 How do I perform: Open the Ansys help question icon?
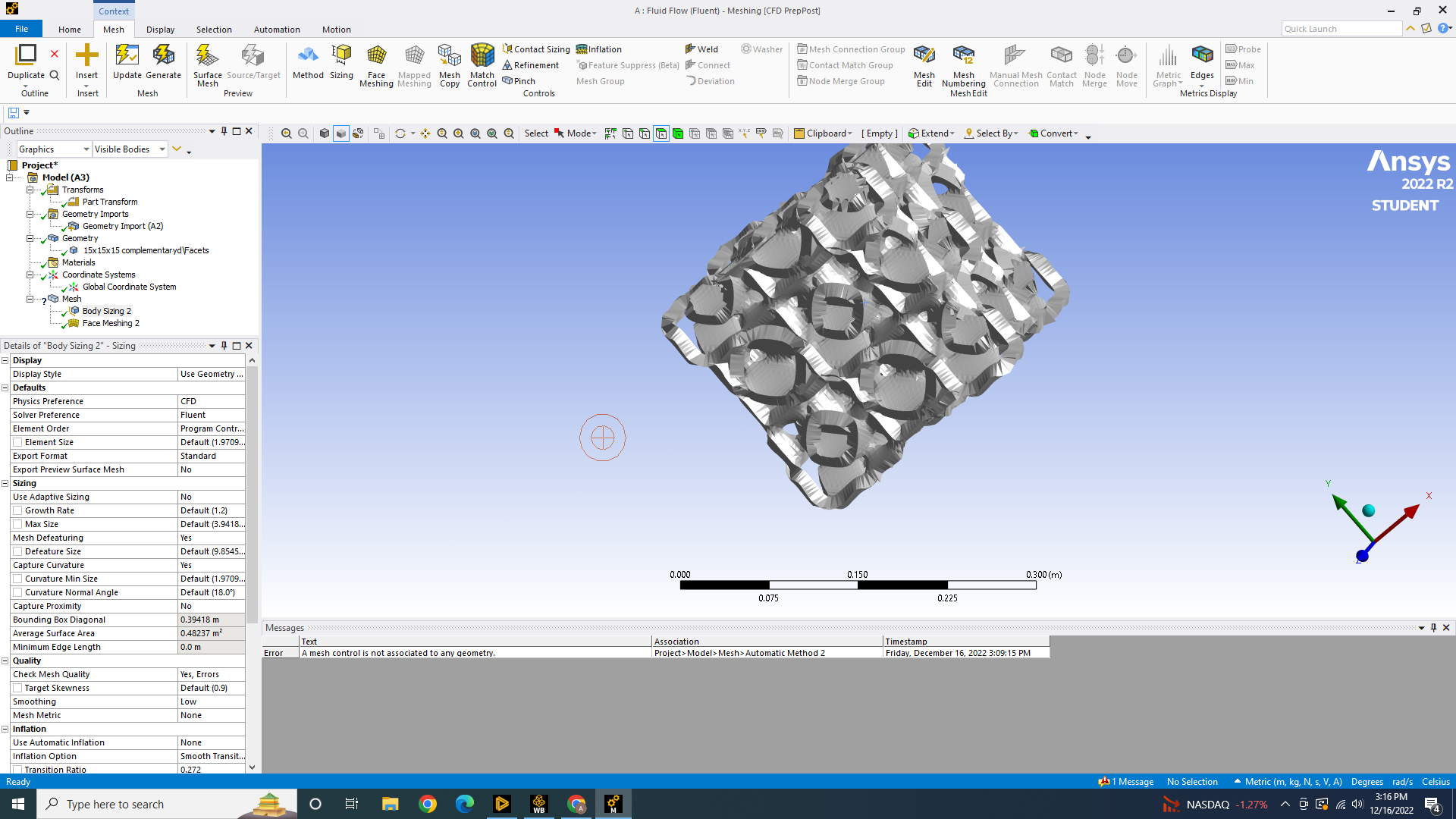click(1443, 28)
